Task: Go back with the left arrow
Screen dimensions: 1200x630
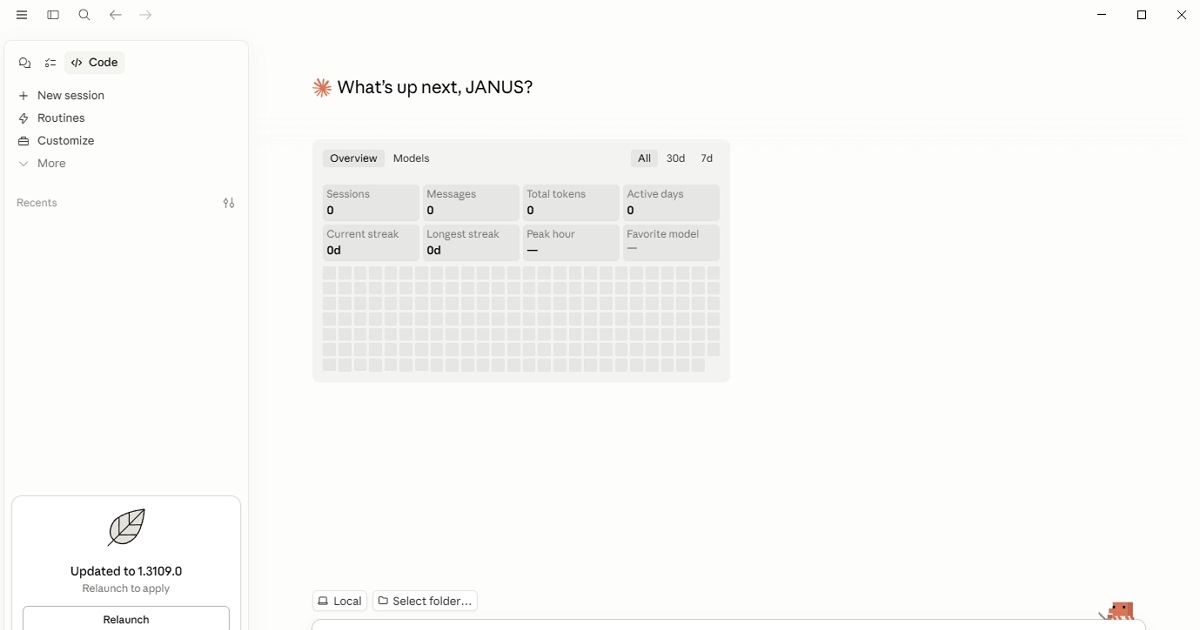Action: point(115,15)
